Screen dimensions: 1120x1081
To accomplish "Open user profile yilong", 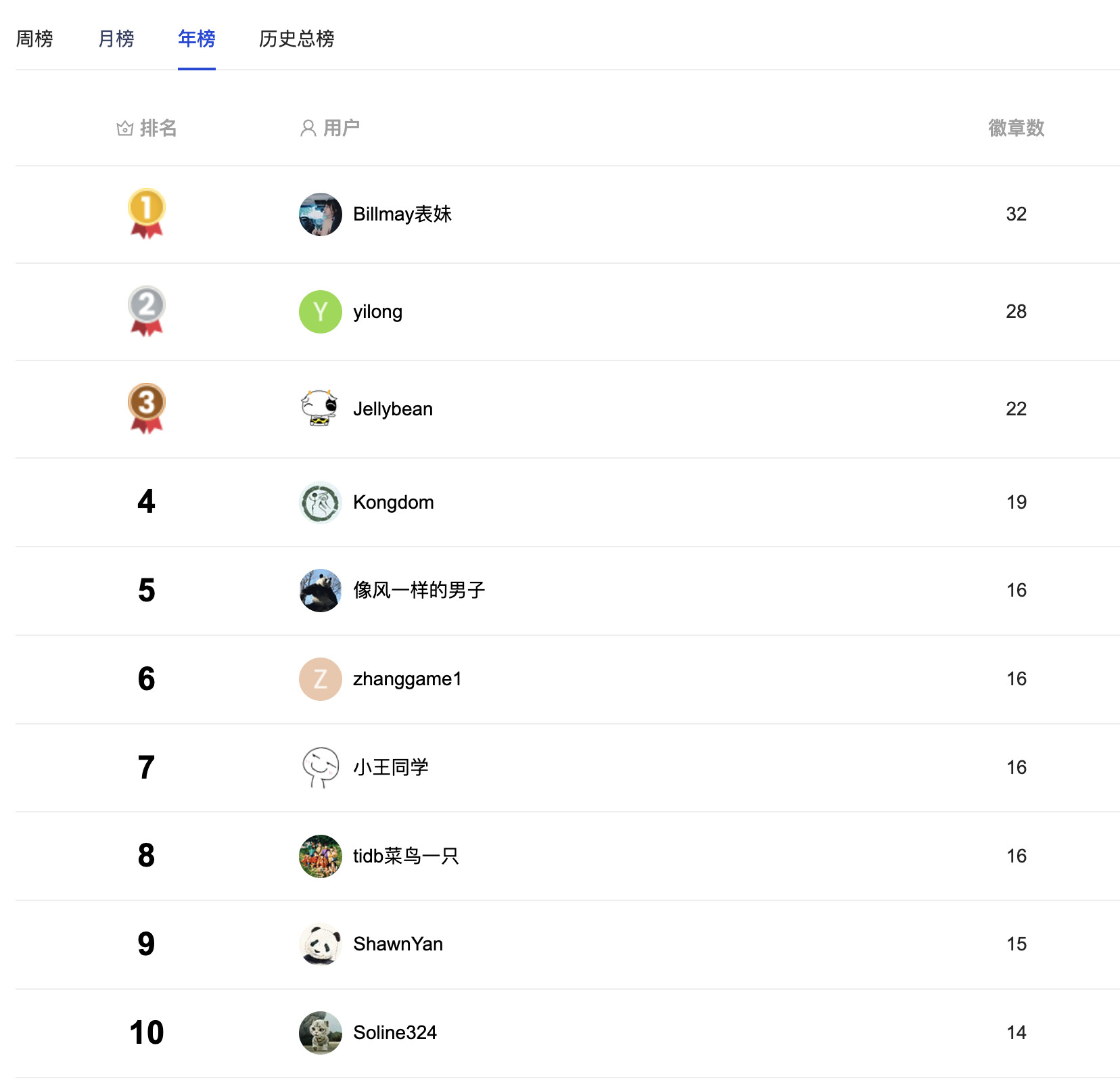I will [x=377, y=312].
